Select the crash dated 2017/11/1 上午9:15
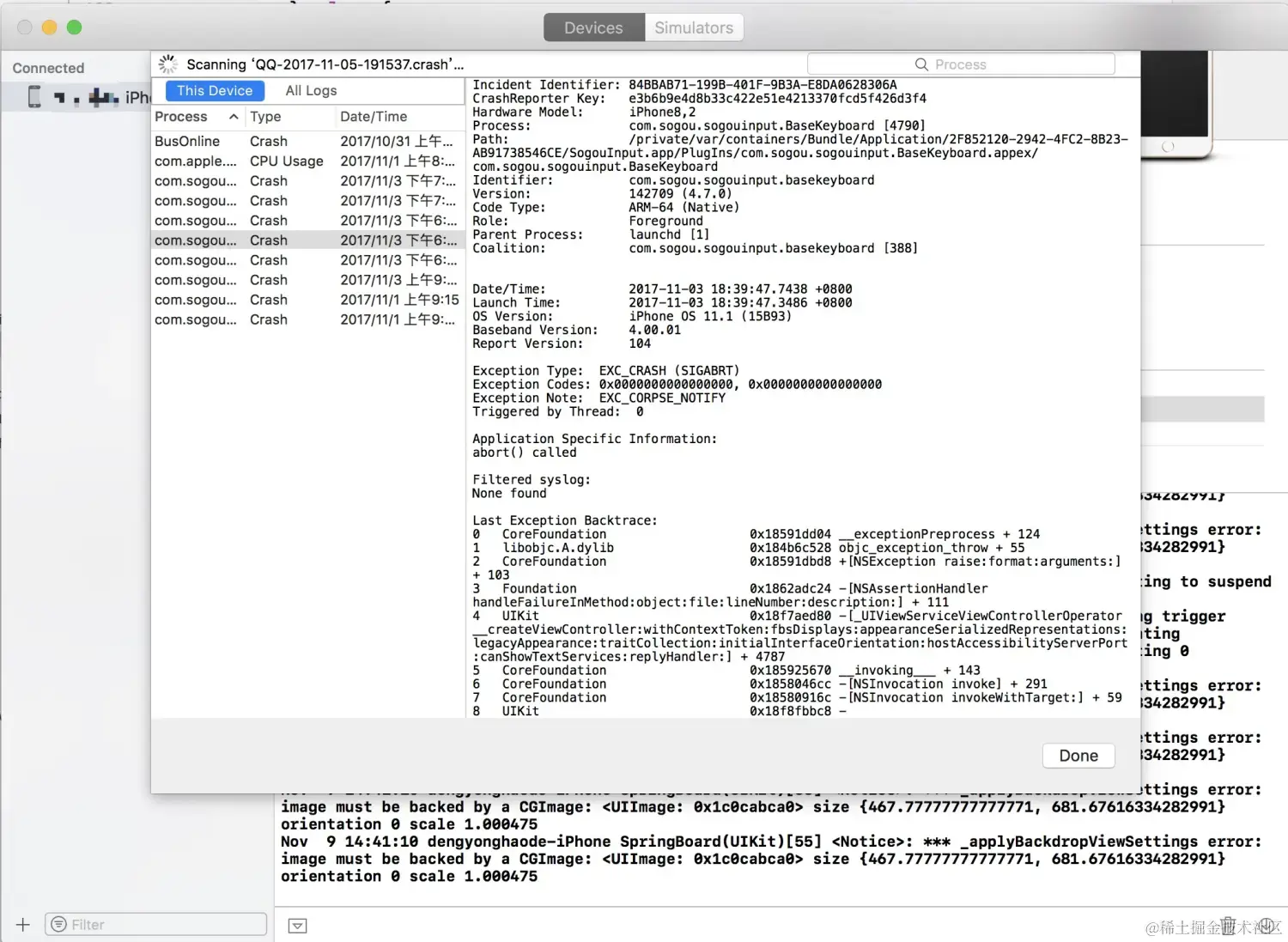 click(307, 300)
